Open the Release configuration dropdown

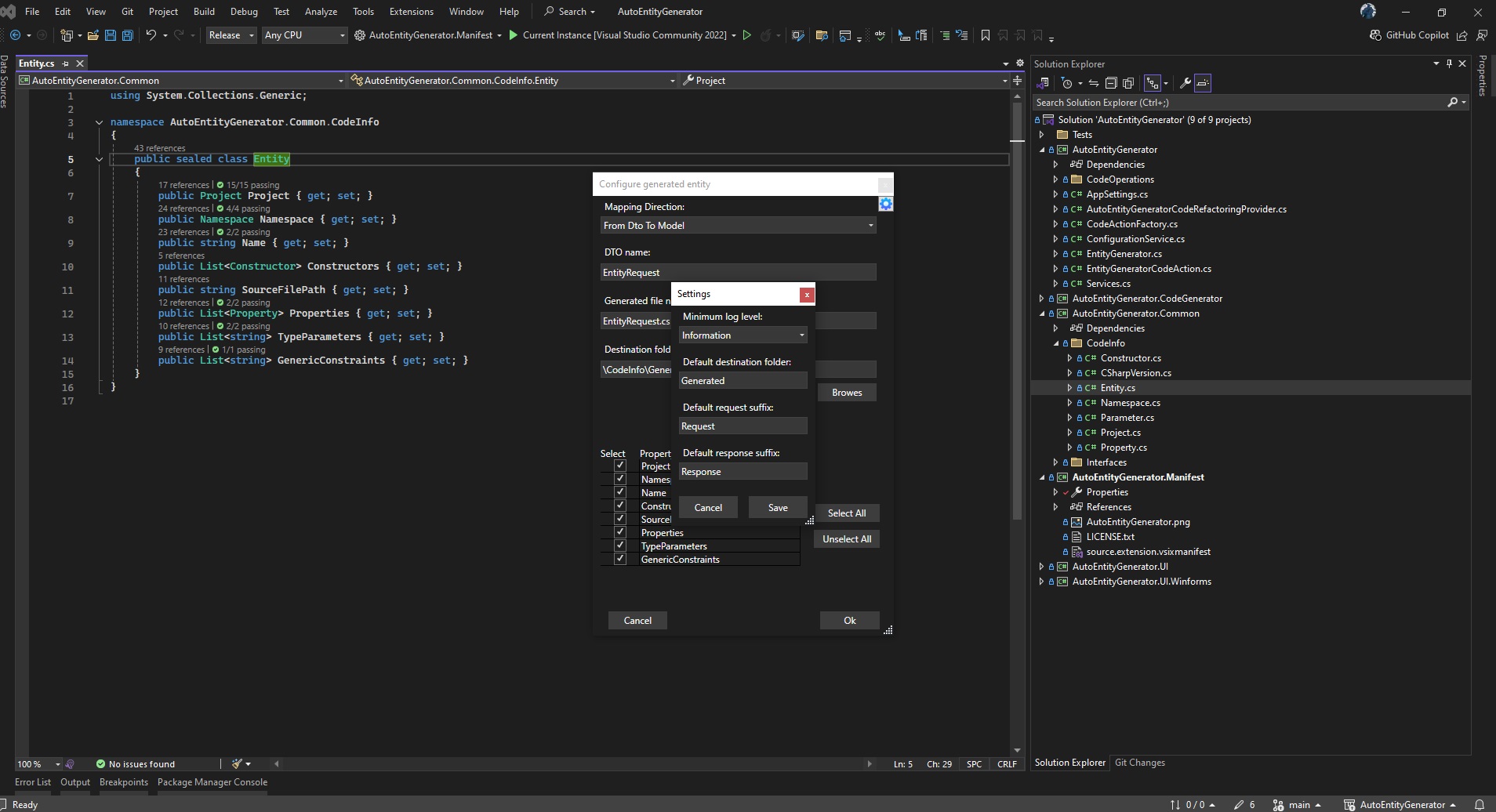231,35
